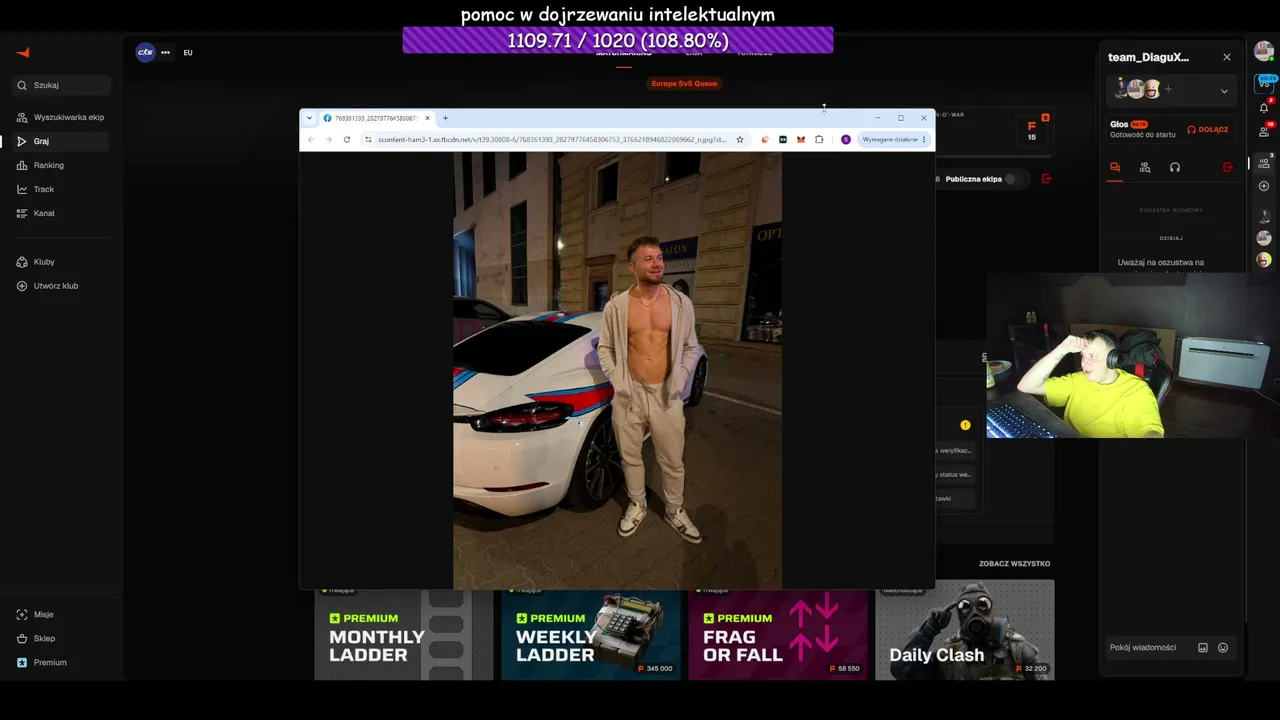Open Sklep in the sidebar
This screenshot has height=720, width=1280.
(62, 639)
